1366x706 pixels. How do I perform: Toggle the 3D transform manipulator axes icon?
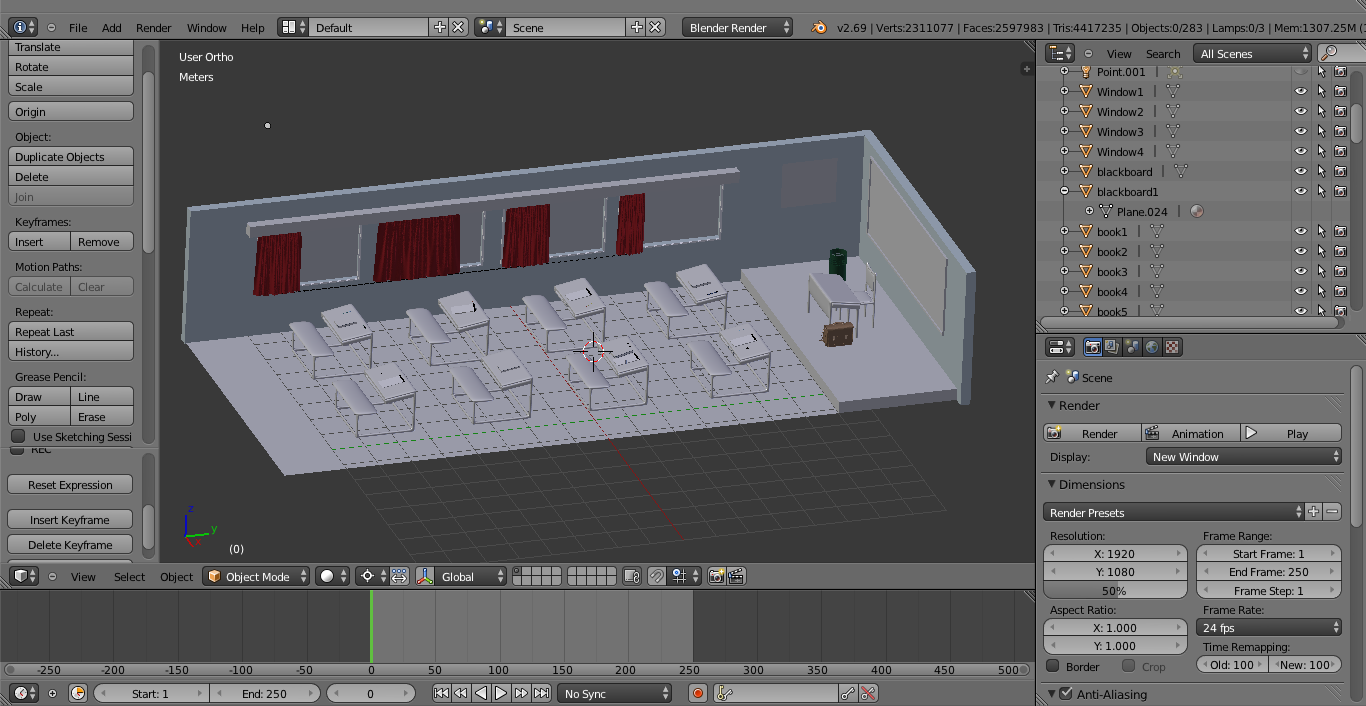[426, 576]
